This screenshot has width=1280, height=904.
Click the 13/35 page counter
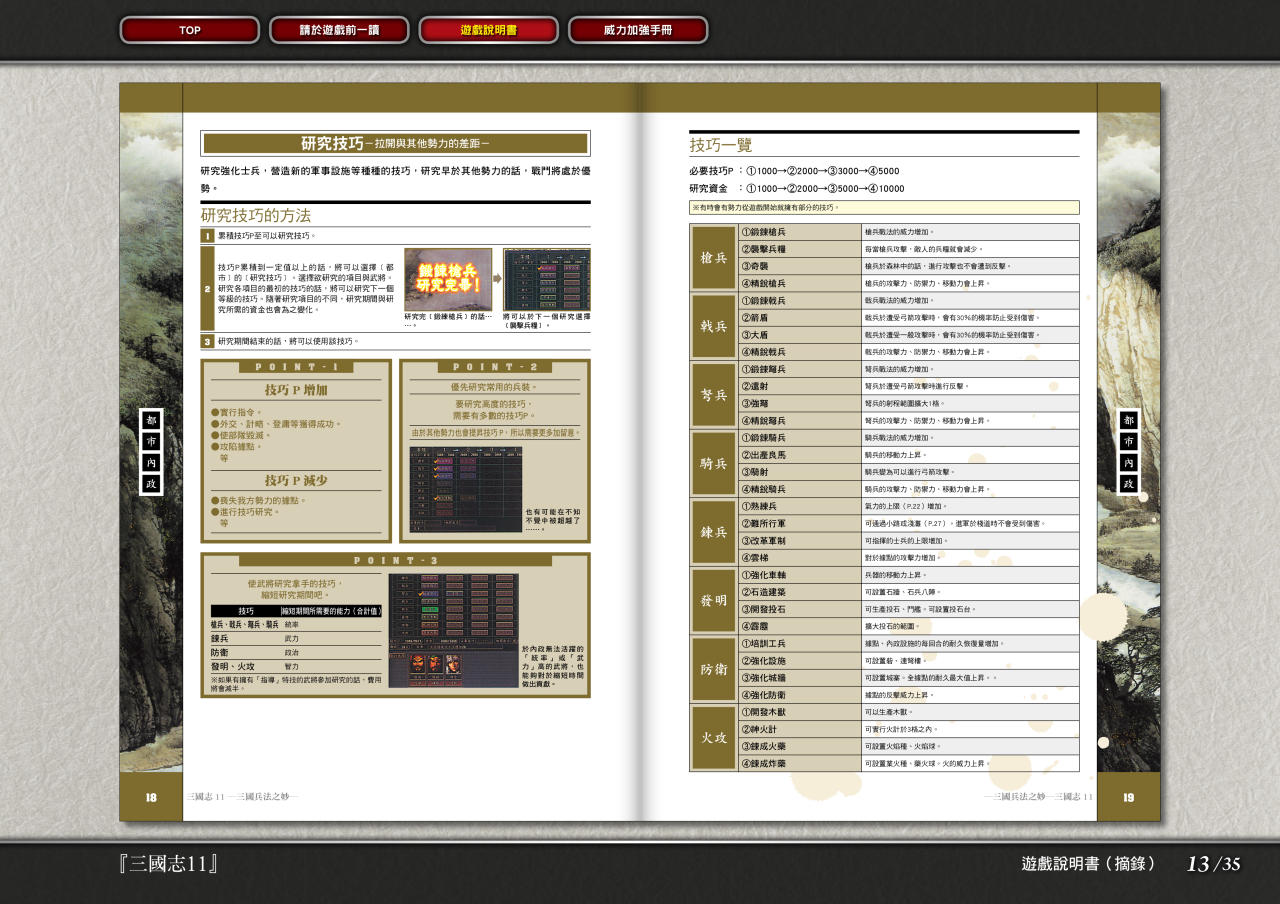(1213, 864)
